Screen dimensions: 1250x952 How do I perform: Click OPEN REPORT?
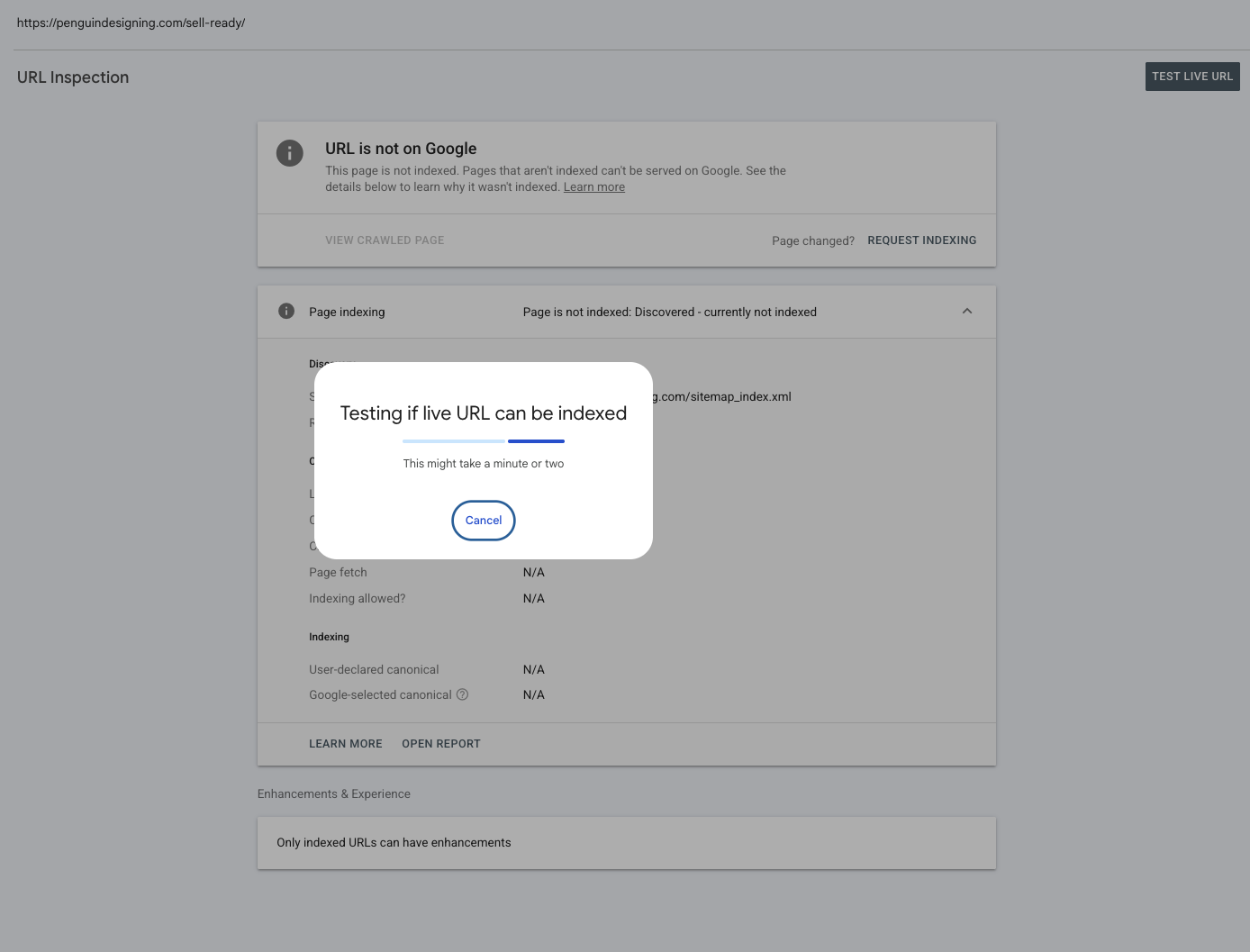click(441, 744)
